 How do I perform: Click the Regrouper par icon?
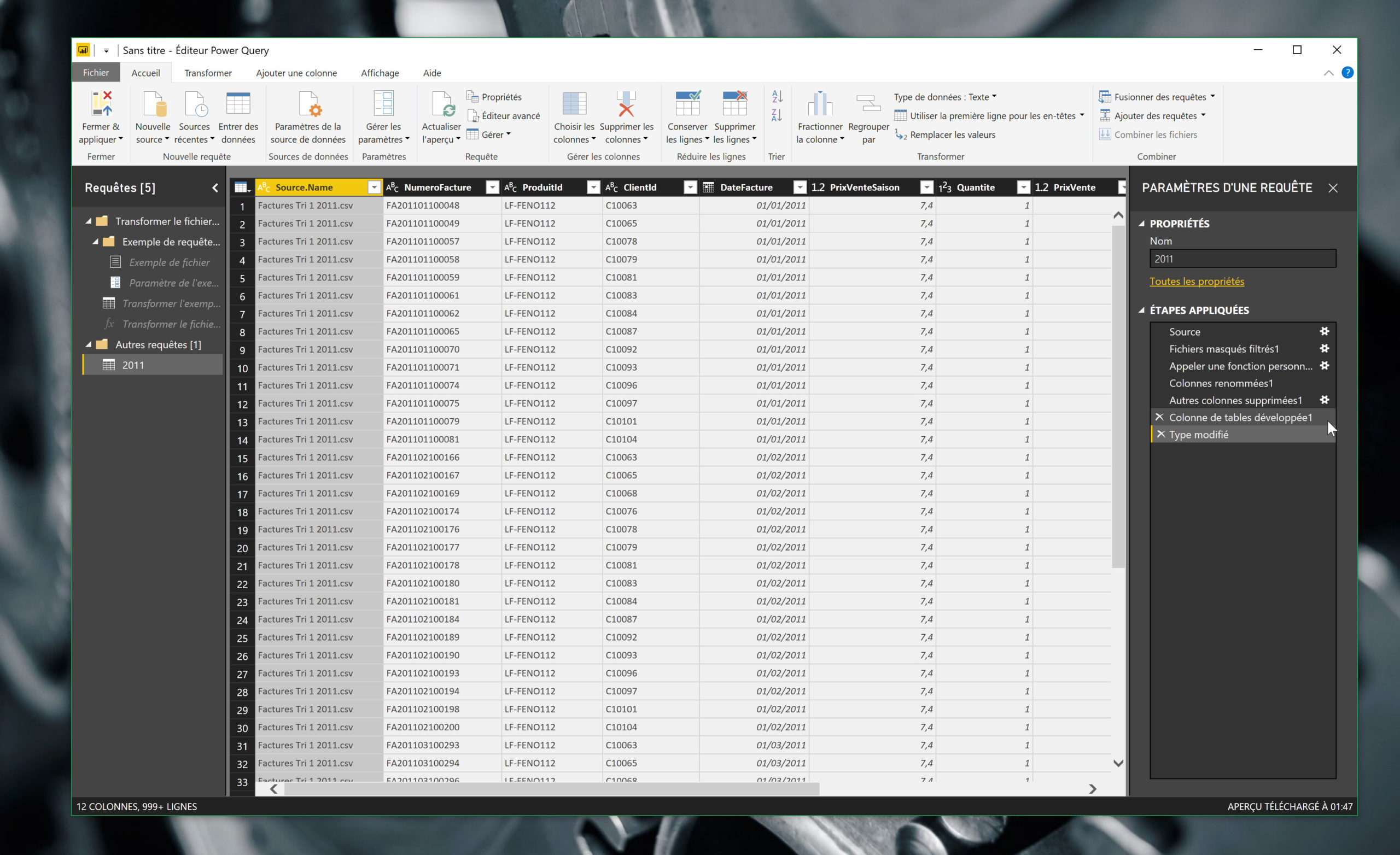(868, 103)
